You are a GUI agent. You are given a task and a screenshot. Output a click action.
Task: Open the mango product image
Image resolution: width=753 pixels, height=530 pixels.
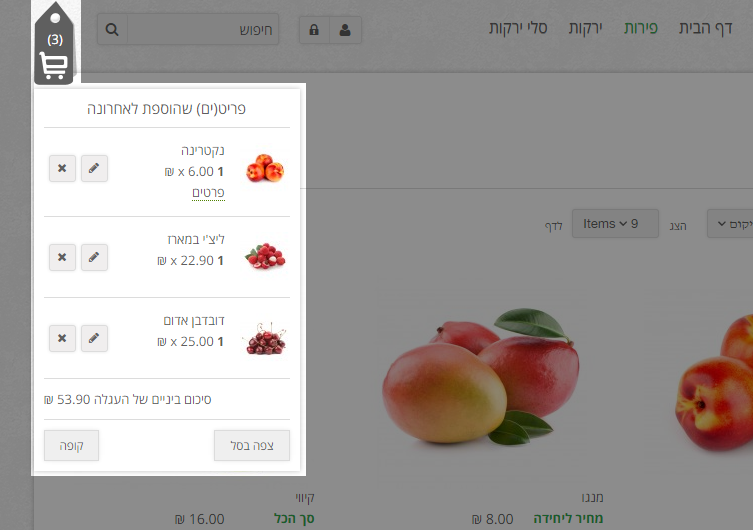point(482,376)
